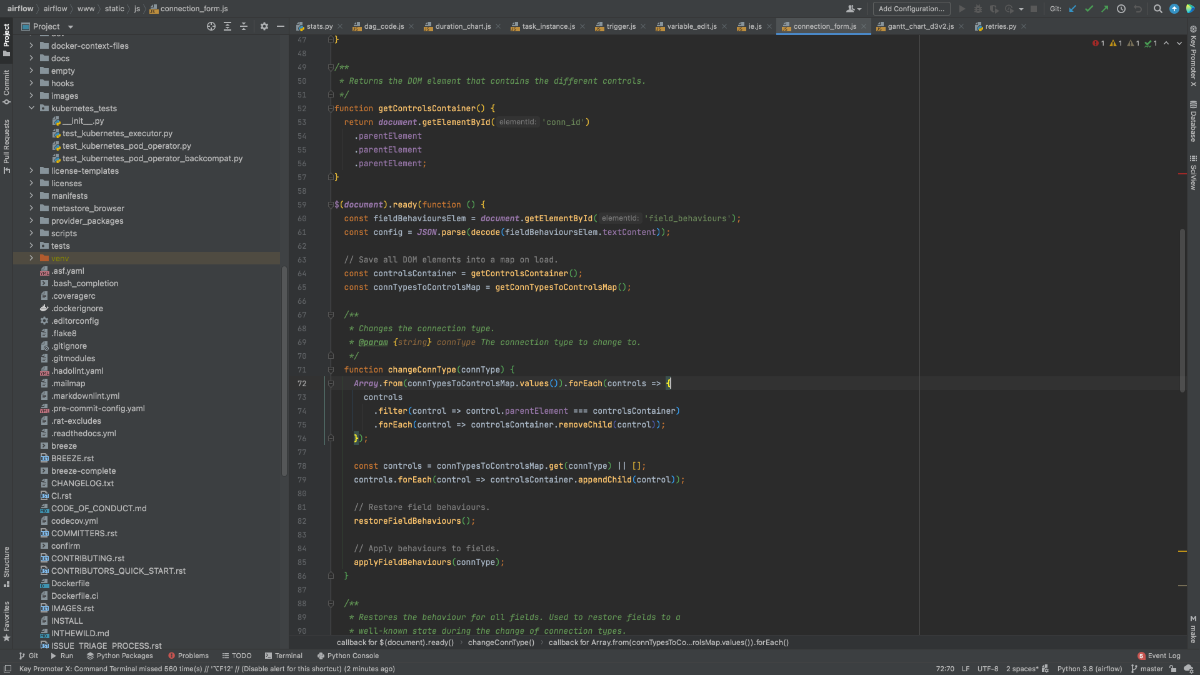This screenshot has width=1200, height=675.
Task: Click the Stop square icon in toolbar
Action: 1034,9
